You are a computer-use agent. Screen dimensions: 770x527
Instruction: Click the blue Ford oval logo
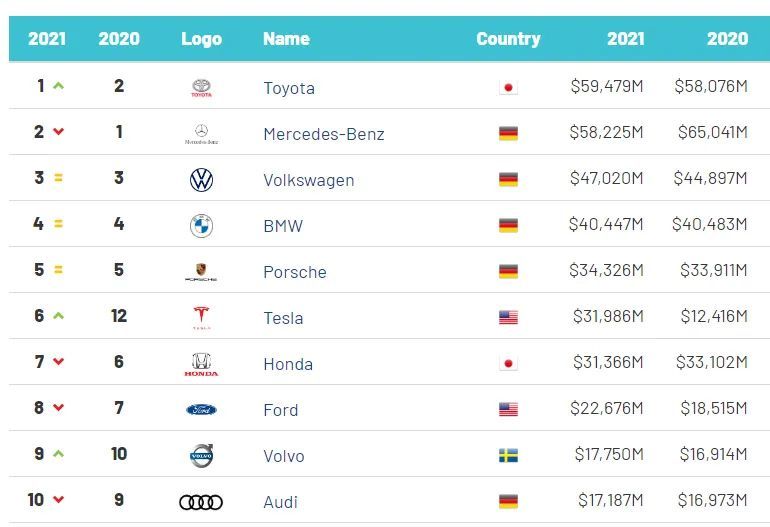click(201, 410)
